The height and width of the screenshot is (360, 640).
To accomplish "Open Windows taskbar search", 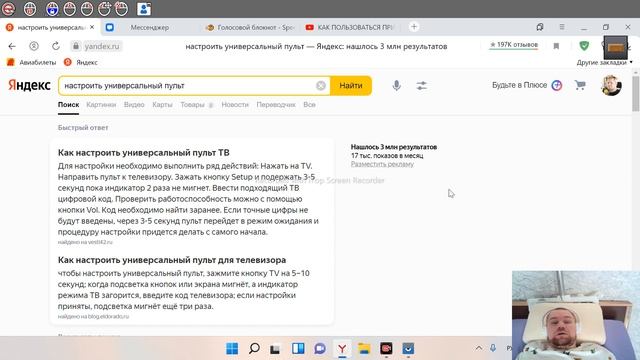I will (x=254, y=349).
